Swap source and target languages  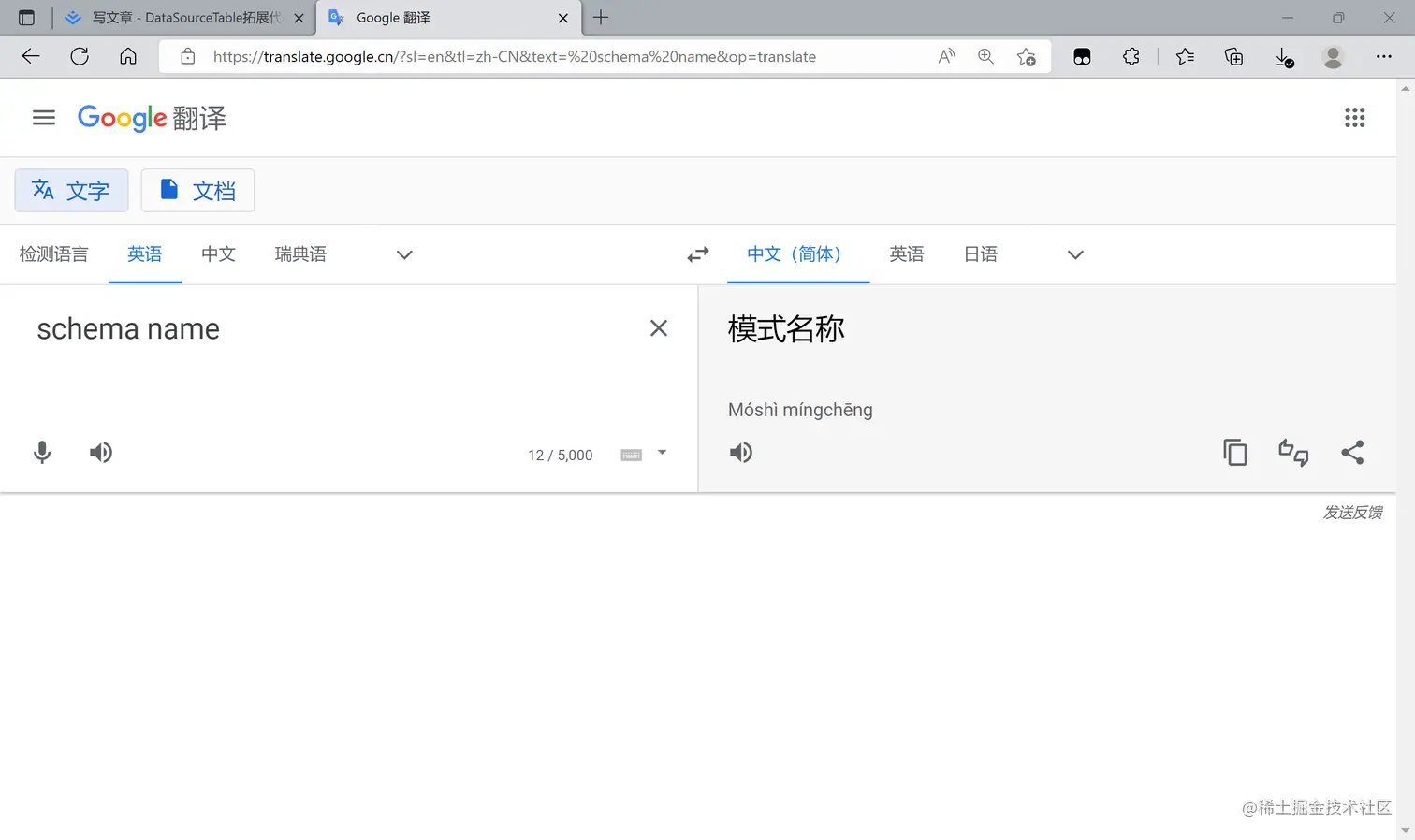(698, 254)
